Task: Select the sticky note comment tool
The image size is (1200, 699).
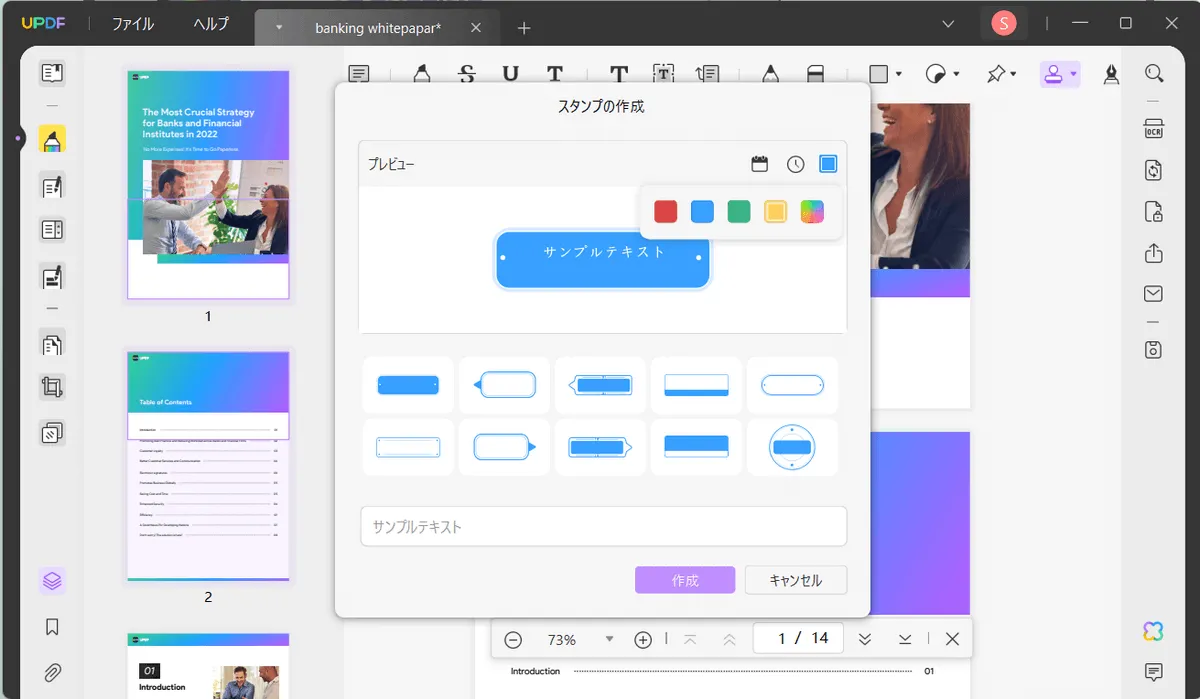Action: pyautogui.click(x=359, y=74)
